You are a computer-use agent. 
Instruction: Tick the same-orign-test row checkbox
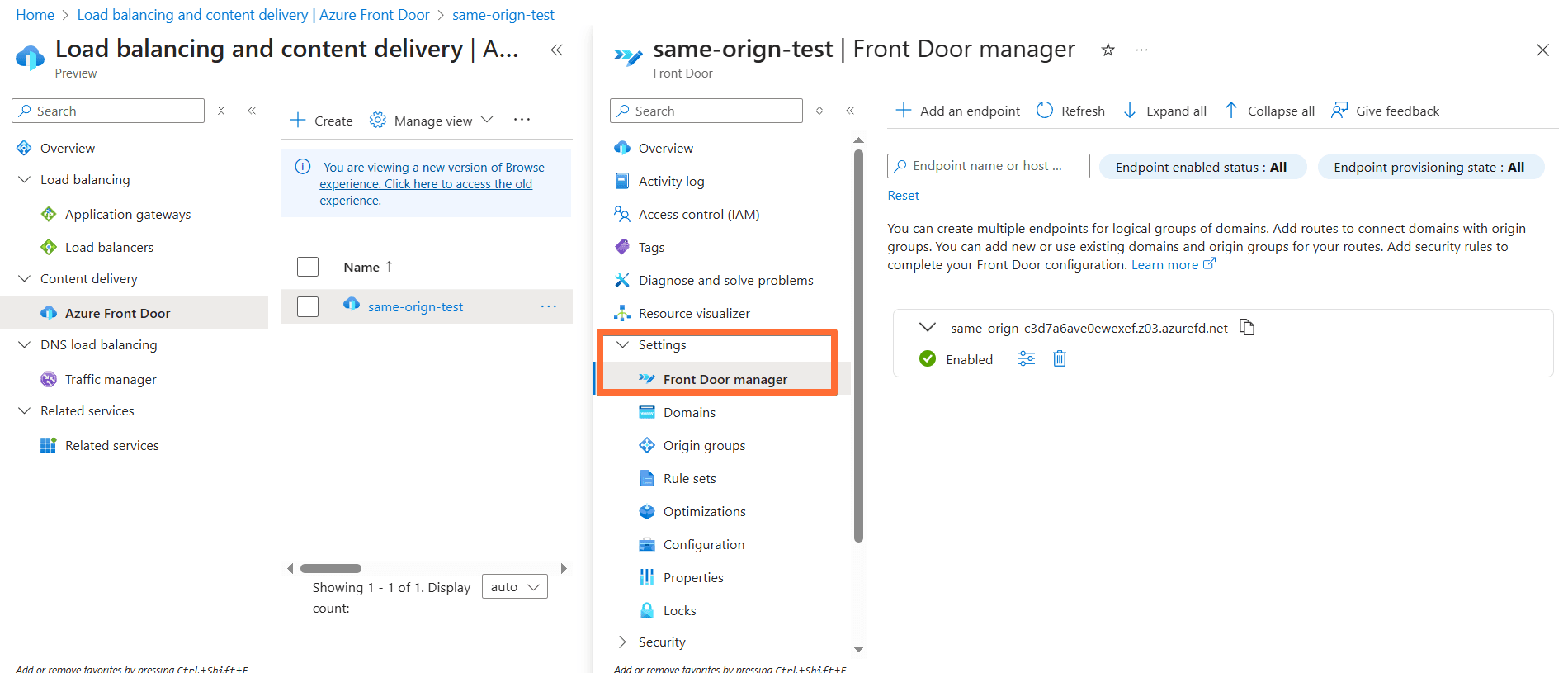(x=308, y=306)
